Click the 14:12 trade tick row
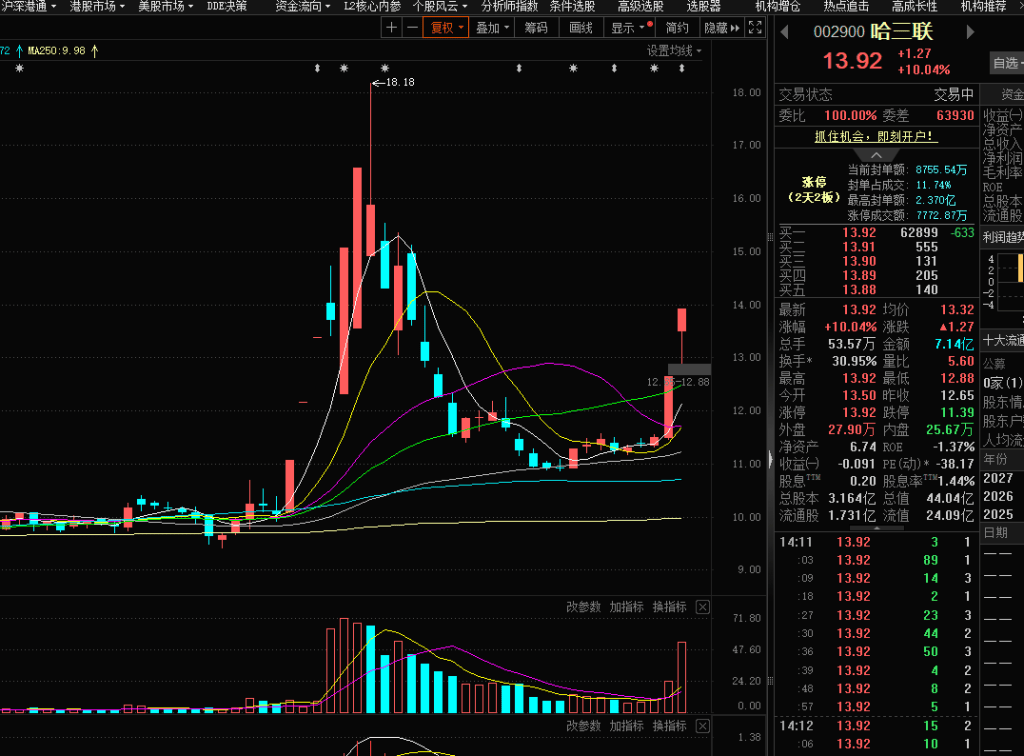This screenshot has height=756, width=1024. coord(876,726)
